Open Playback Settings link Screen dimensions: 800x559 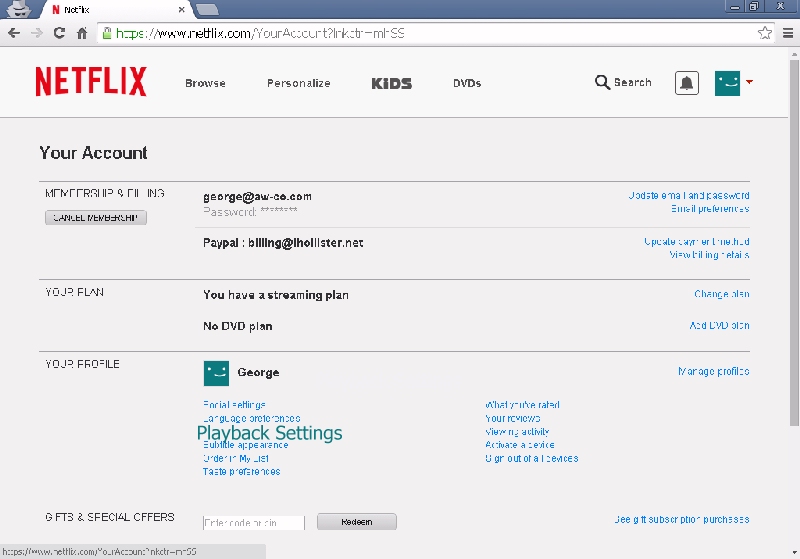point(269,433)
